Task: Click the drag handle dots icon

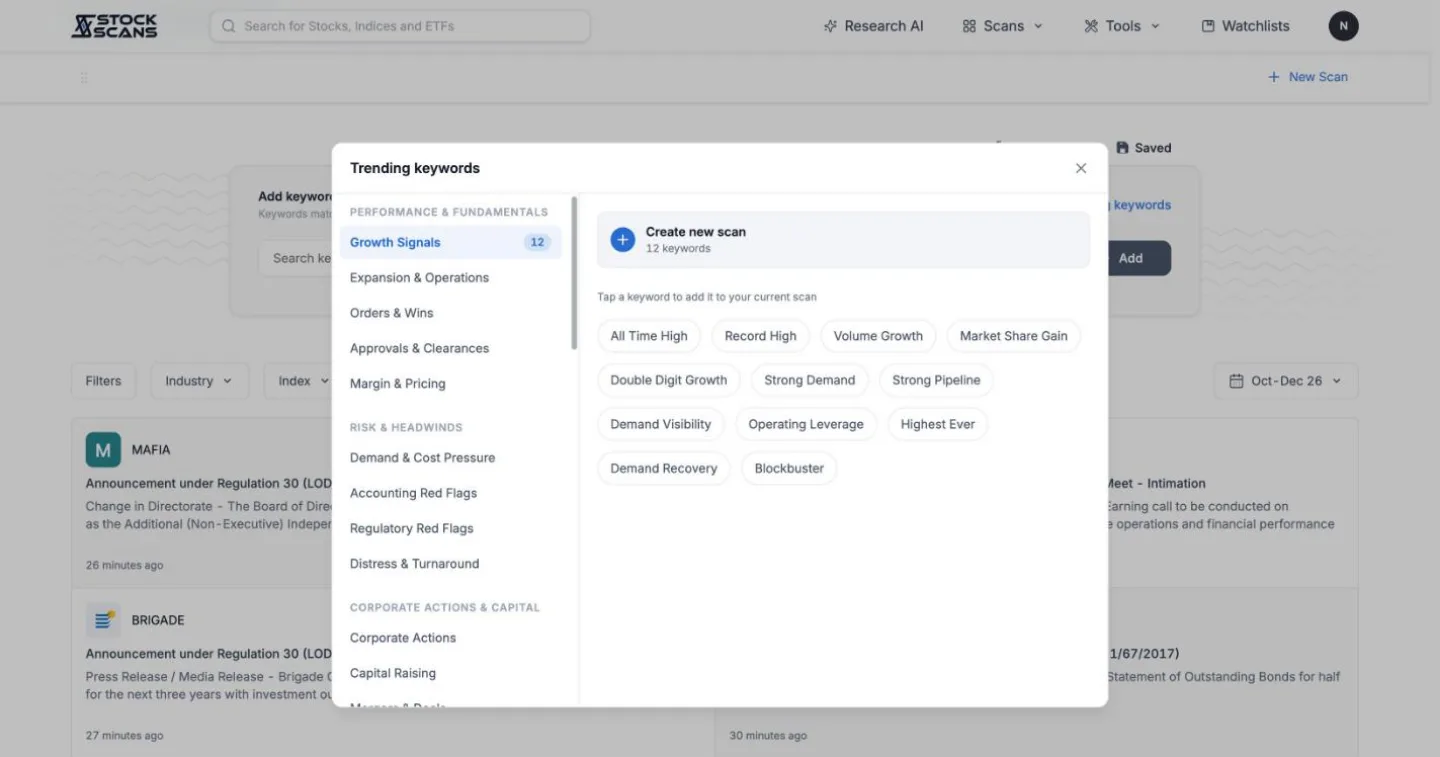Action: click(x=84, y=77)
